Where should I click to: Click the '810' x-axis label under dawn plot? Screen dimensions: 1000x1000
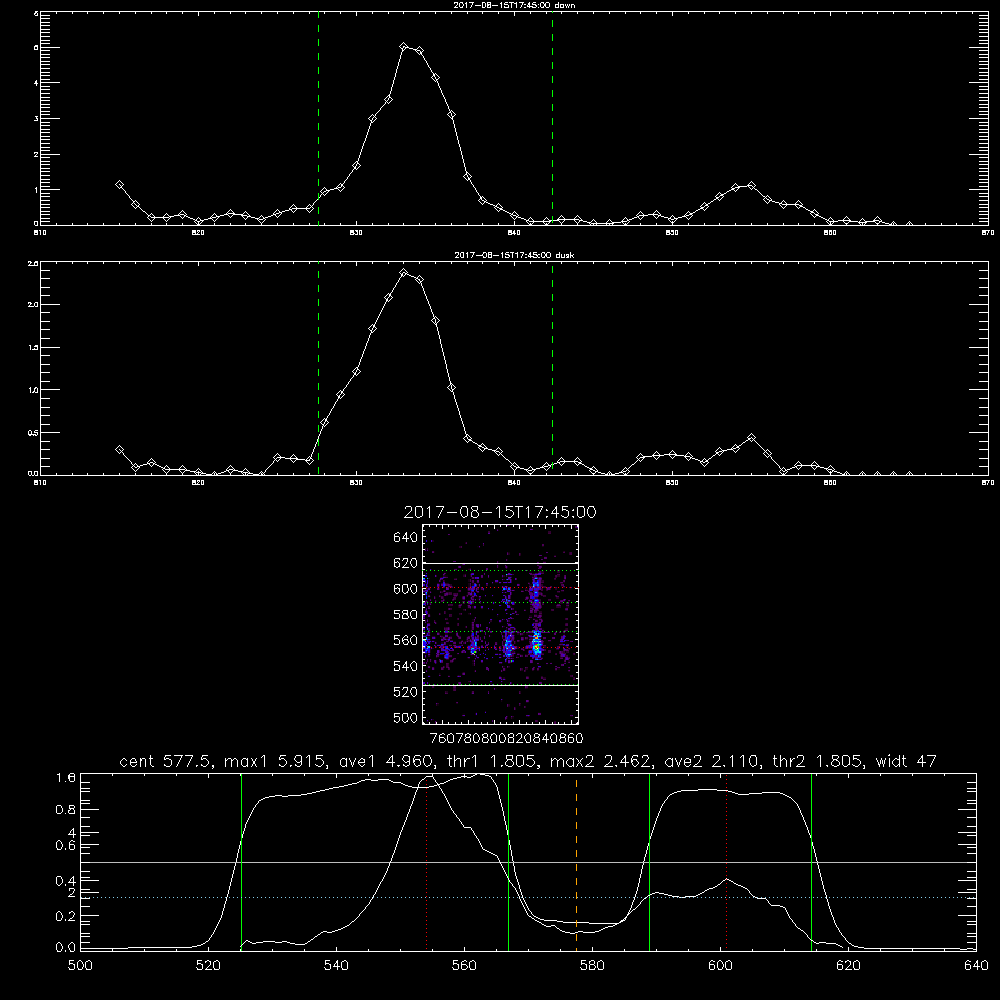40,232
